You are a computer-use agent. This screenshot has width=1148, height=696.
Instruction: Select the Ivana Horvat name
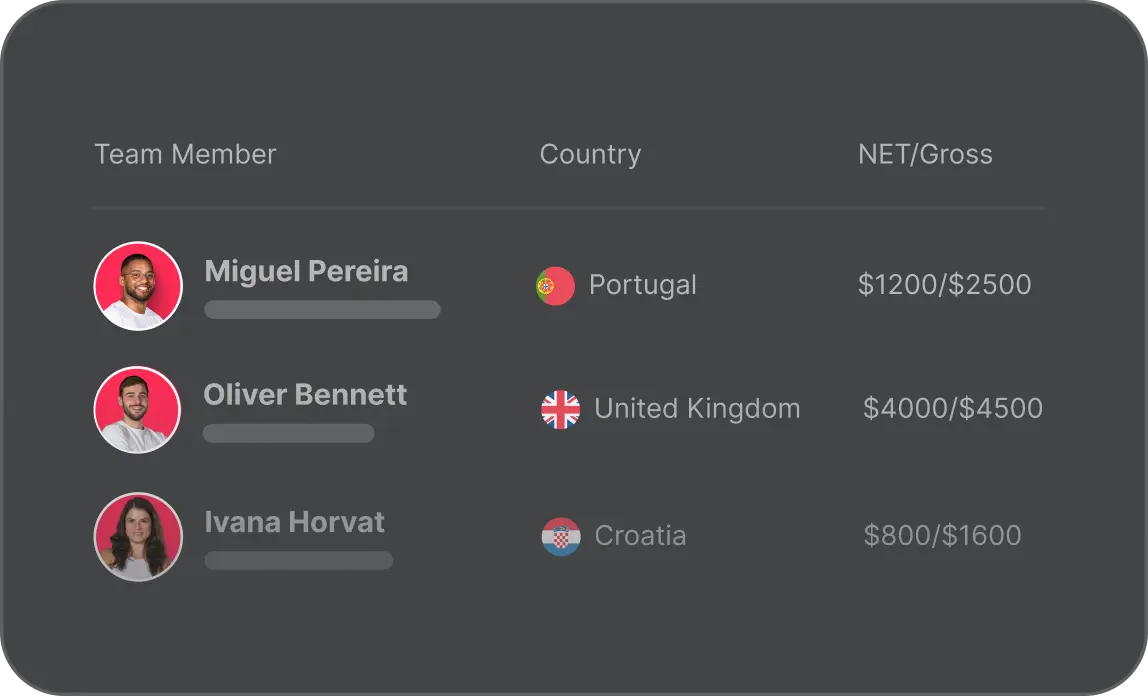coord(294,522)
